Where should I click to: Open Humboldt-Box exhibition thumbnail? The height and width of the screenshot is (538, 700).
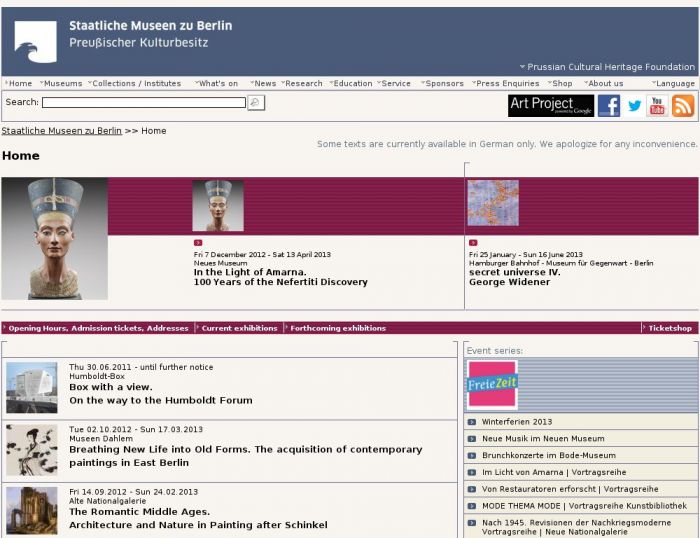[32, 388]
